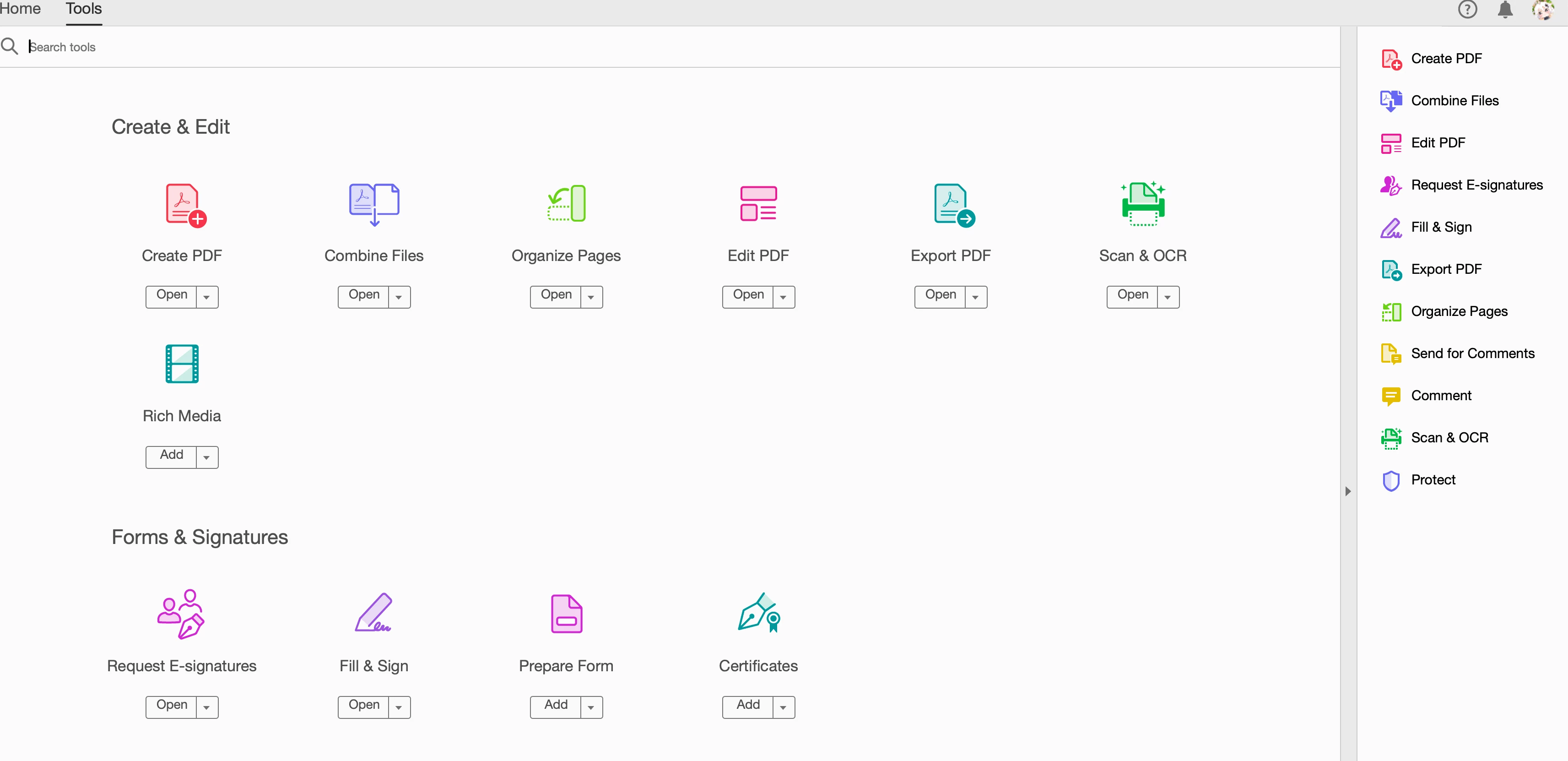Collapse the right pane with arrow handle
Viewport: 1568px width, 761px height.
(x=1348, y=491)
